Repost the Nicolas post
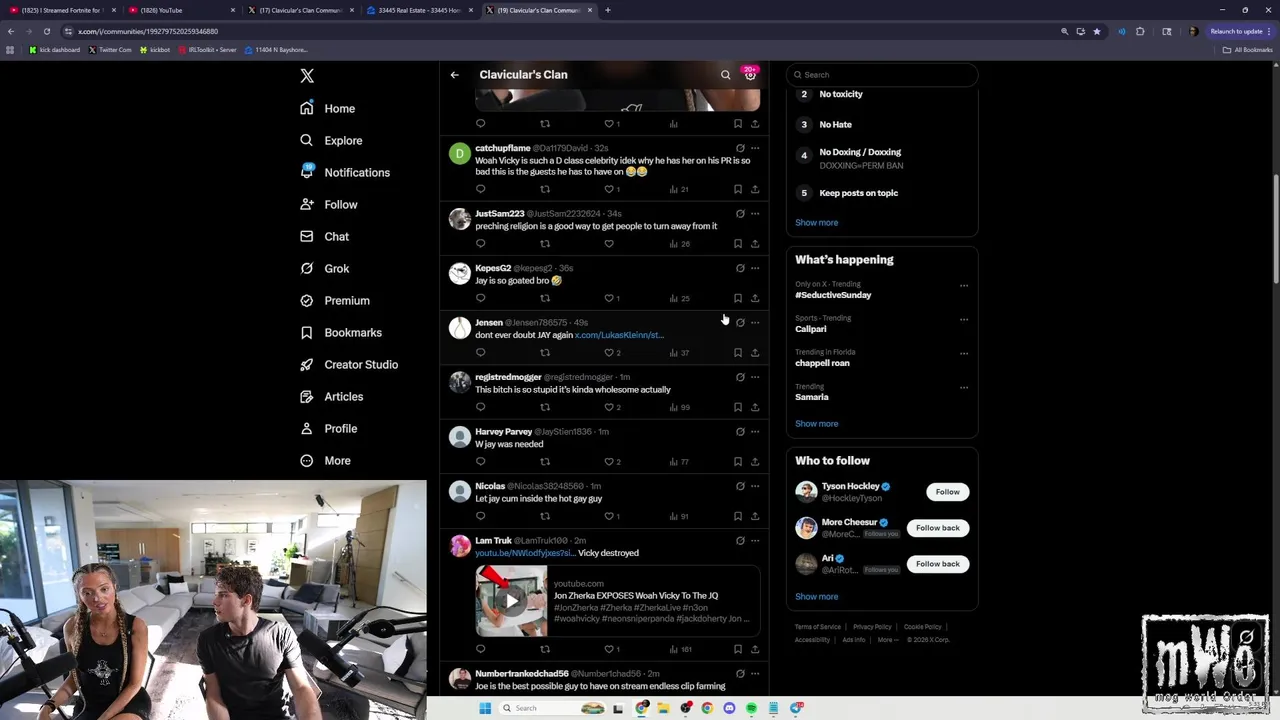The height and width of the screenshot is (720, 1280). pyautogui.click(x=545, y=516)
